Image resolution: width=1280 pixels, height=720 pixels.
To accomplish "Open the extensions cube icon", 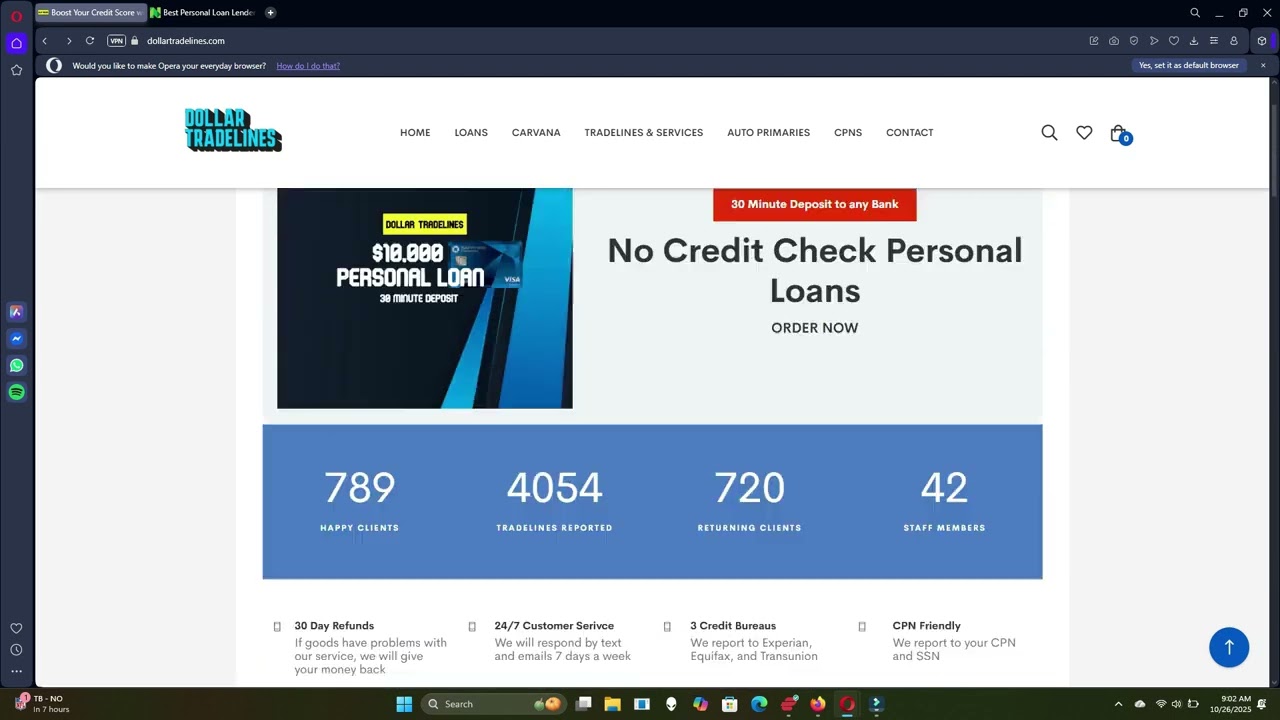I will tap(1262, 41).
